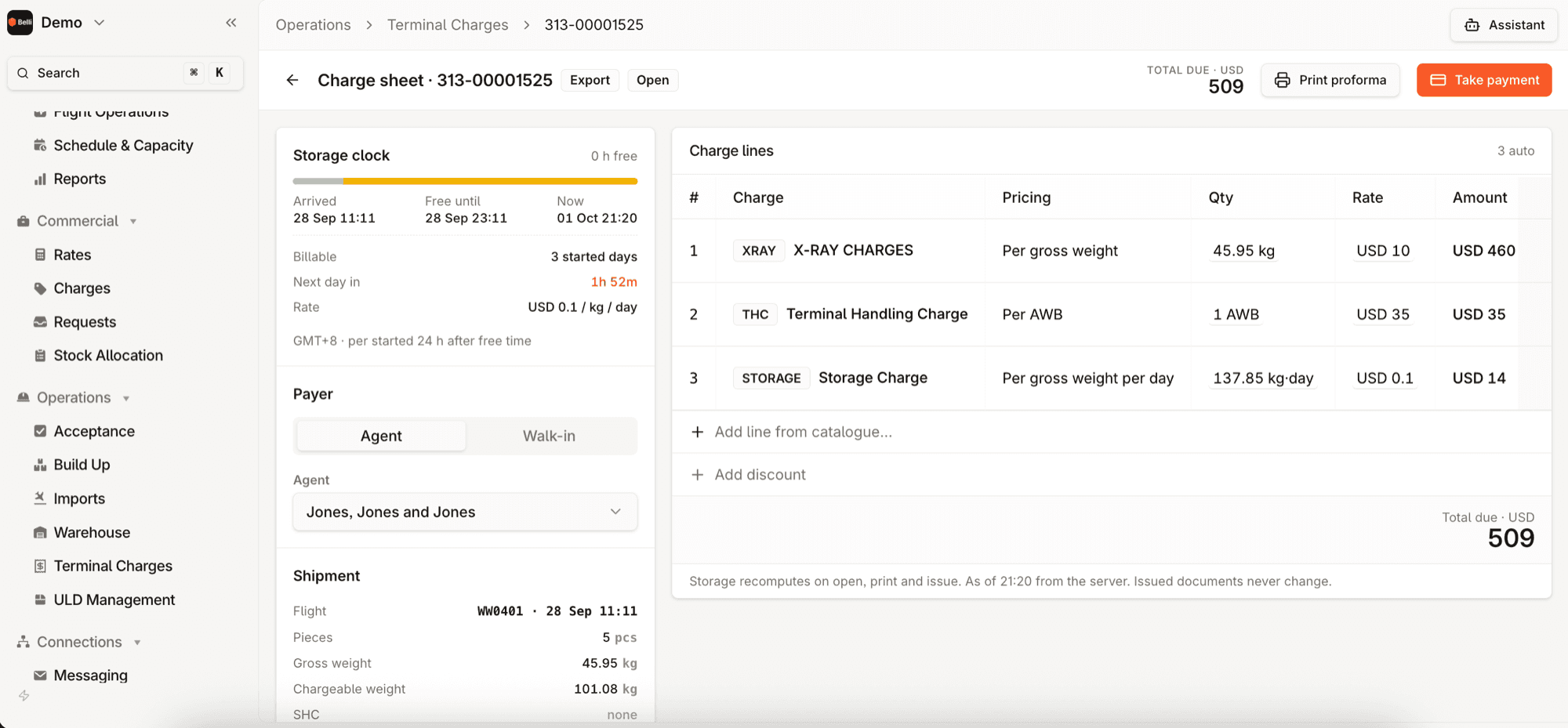
Task: Click the 137.85 kg·day quantity cell
Action: [1263, 378]
